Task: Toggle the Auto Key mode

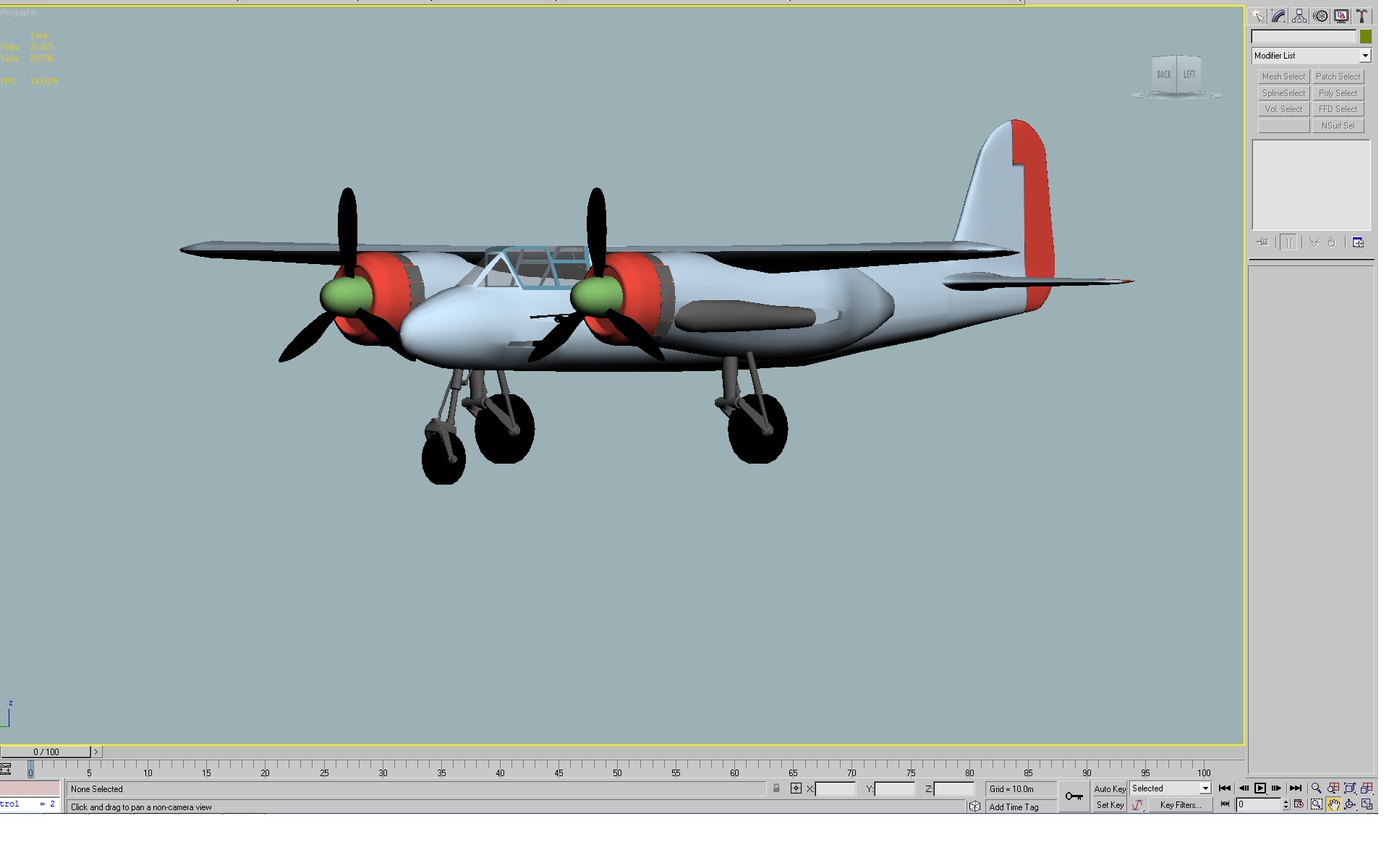Action: (x=1110, y=789)
